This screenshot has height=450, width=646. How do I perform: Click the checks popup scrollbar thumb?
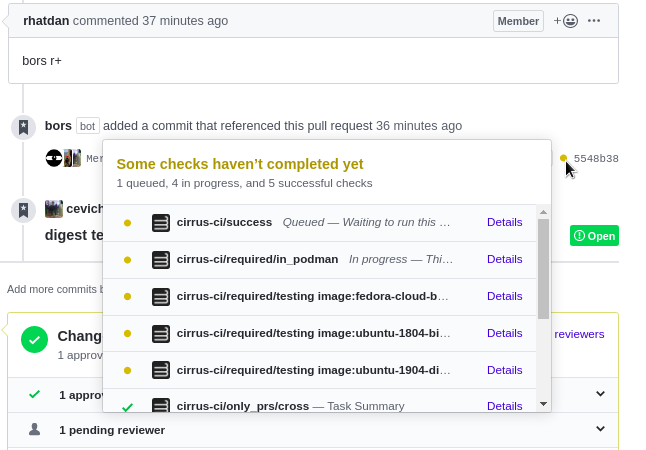[x=543, y=269]
